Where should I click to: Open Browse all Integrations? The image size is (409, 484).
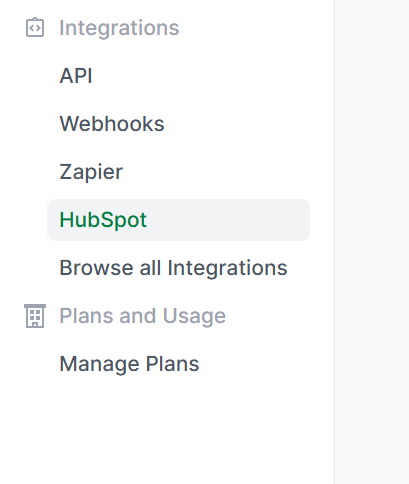tap(173, 268)
